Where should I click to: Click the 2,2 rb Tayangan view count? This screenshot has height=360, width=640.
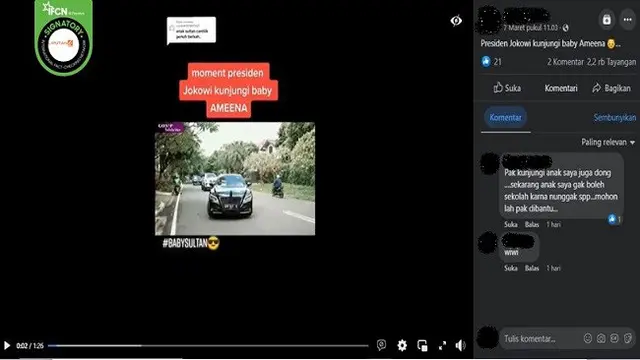coord(611,62)
